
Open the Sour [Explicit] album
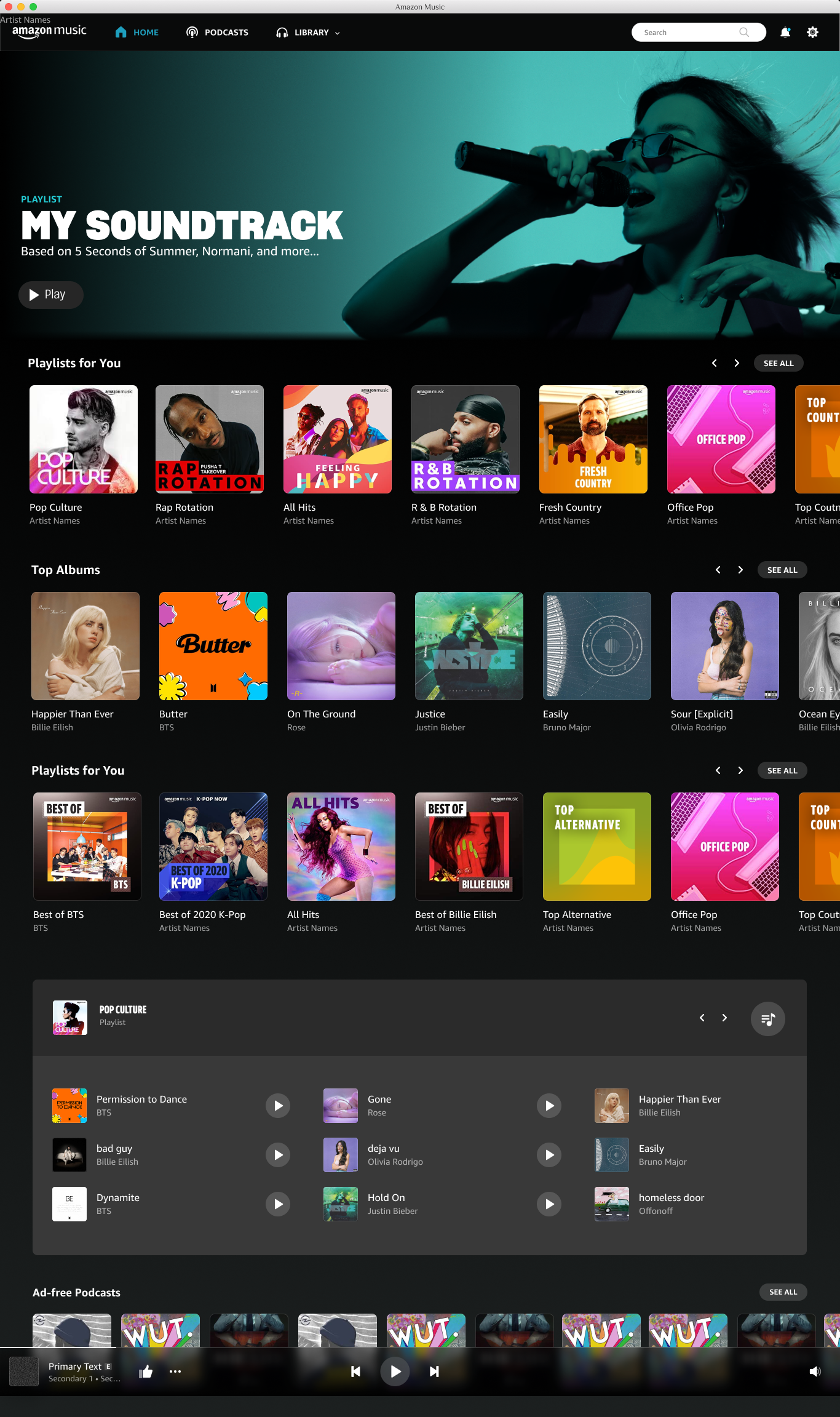(x=725, y=646)
